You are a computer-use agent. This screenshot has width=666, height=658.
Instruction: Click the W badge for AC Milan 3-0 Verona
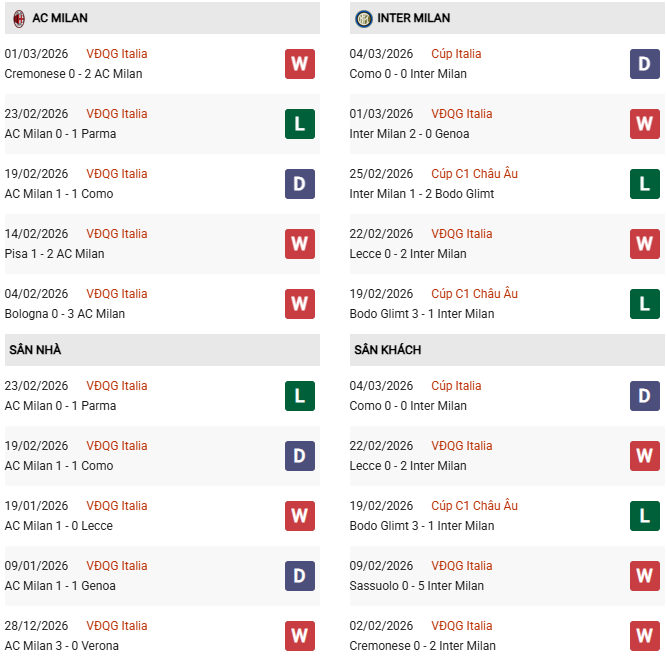click(300, 636)
